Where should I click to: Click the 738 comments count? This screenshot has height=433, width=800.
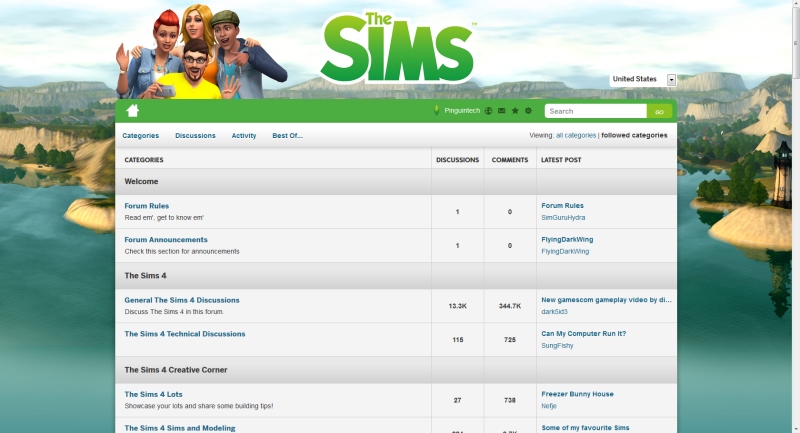(510, 400)
